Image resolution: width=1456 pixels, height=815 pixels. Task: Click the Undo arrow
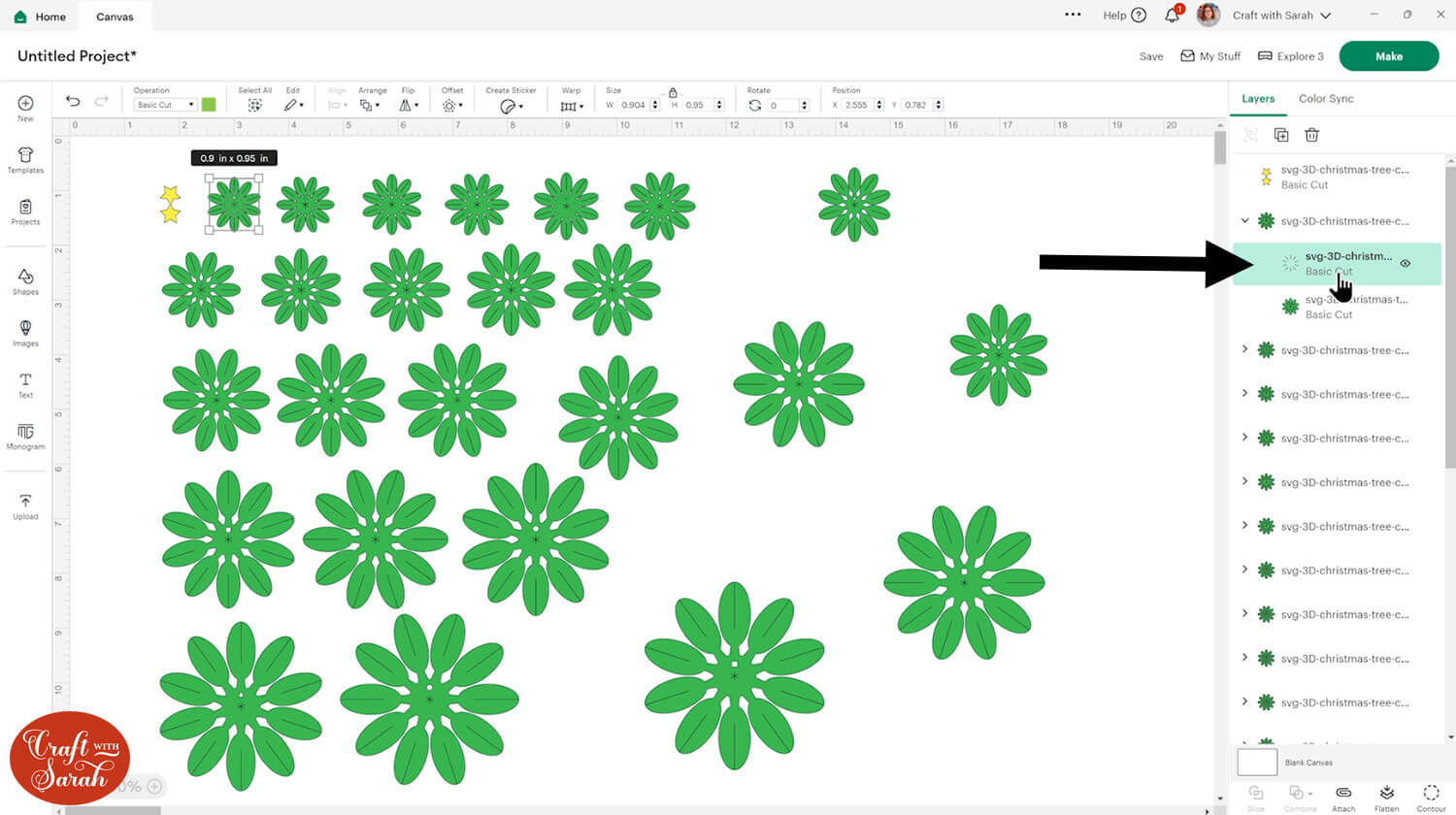click(x=73, y=101)
